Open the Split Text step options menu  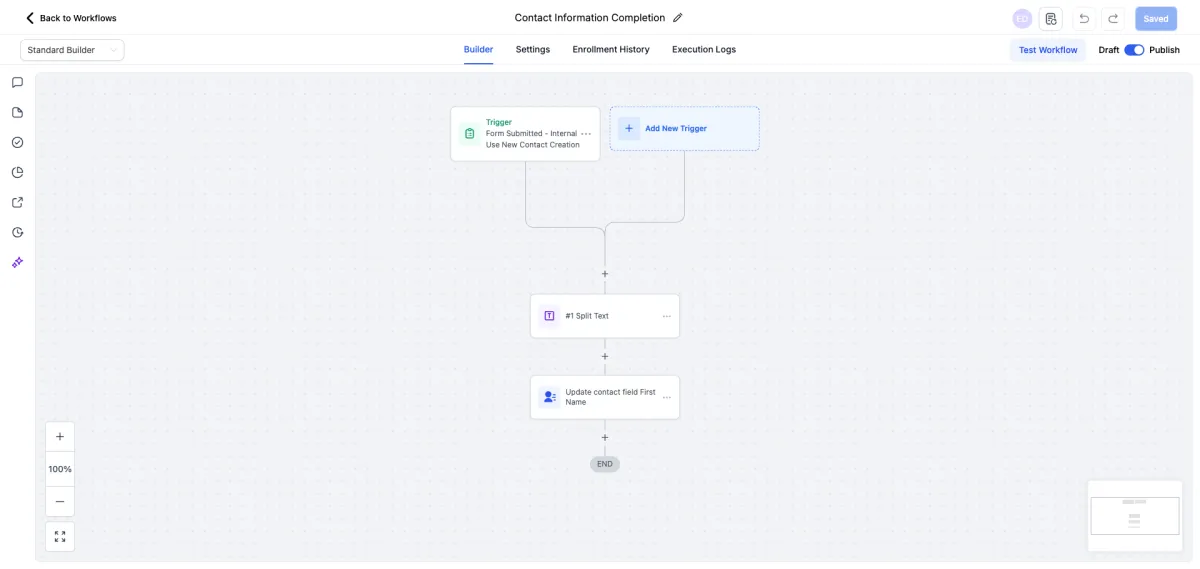667,316
